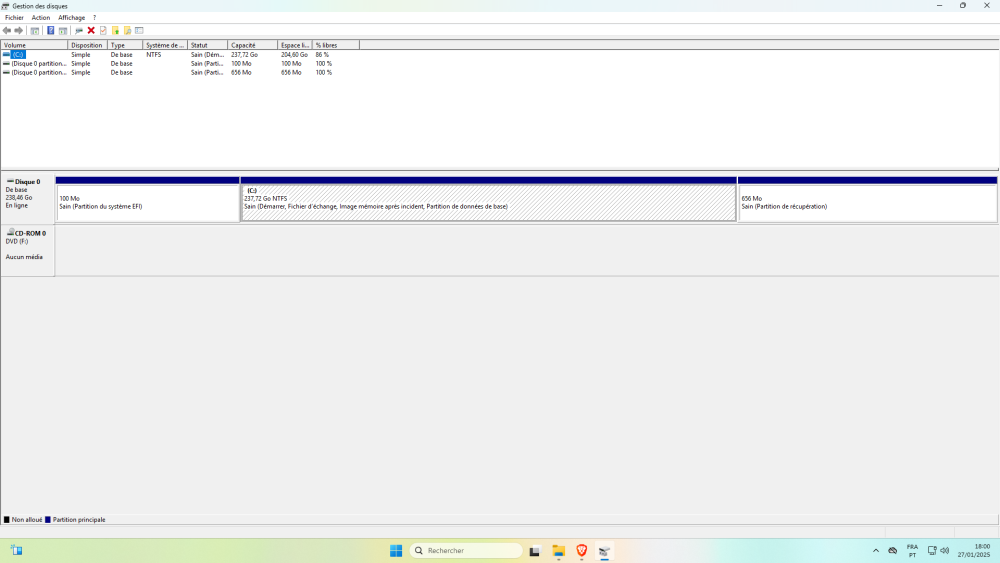Click the folder with magnifier toolbar icon

point(128,31)
